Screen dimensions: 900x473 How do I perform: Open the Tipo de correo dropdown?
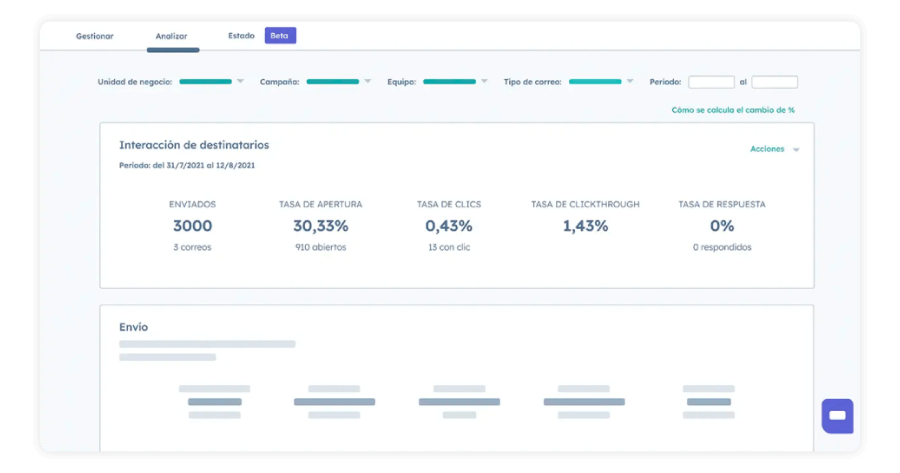click(601, 82)
